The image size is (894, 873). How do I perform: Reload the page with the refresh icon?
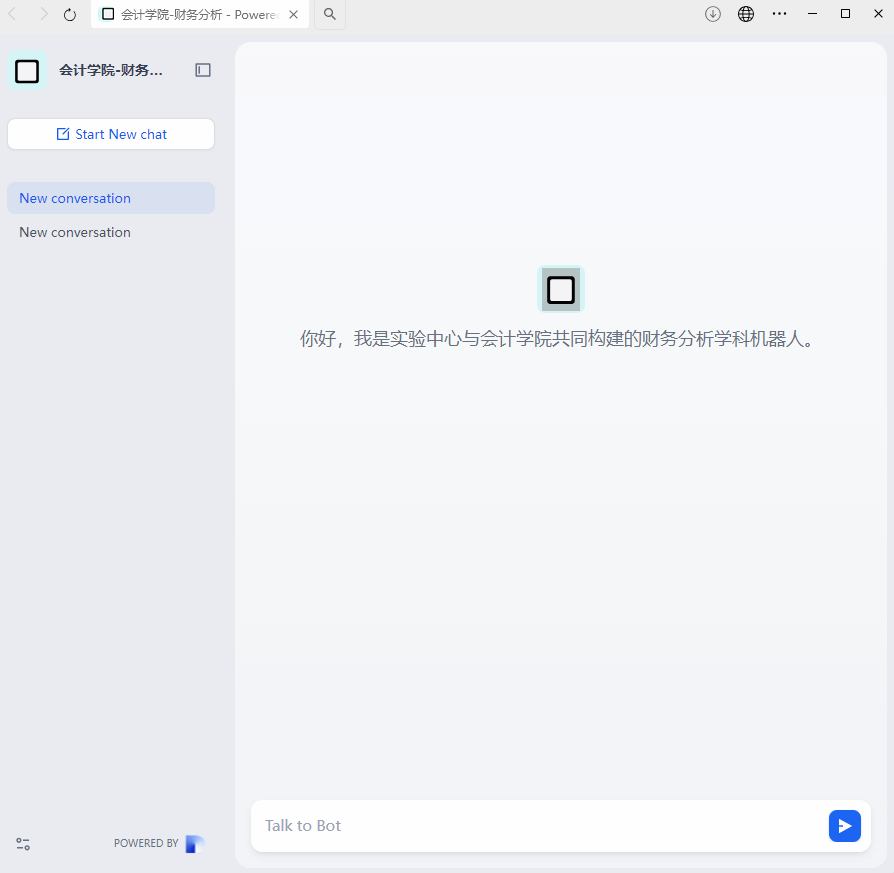click(x=70, y=14)
